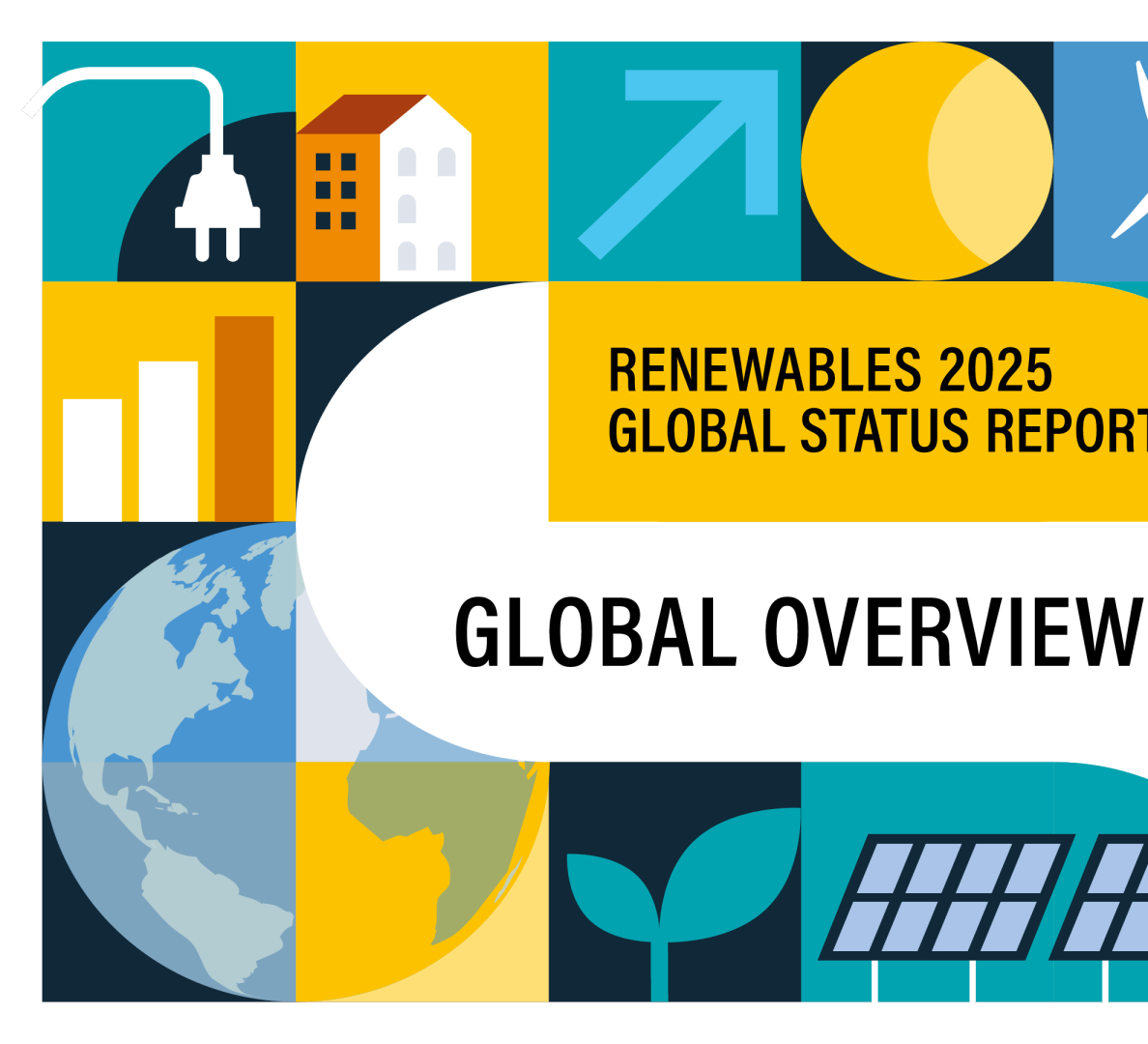
Task: Click the left solar panel
Action: [x=945, y=897]
